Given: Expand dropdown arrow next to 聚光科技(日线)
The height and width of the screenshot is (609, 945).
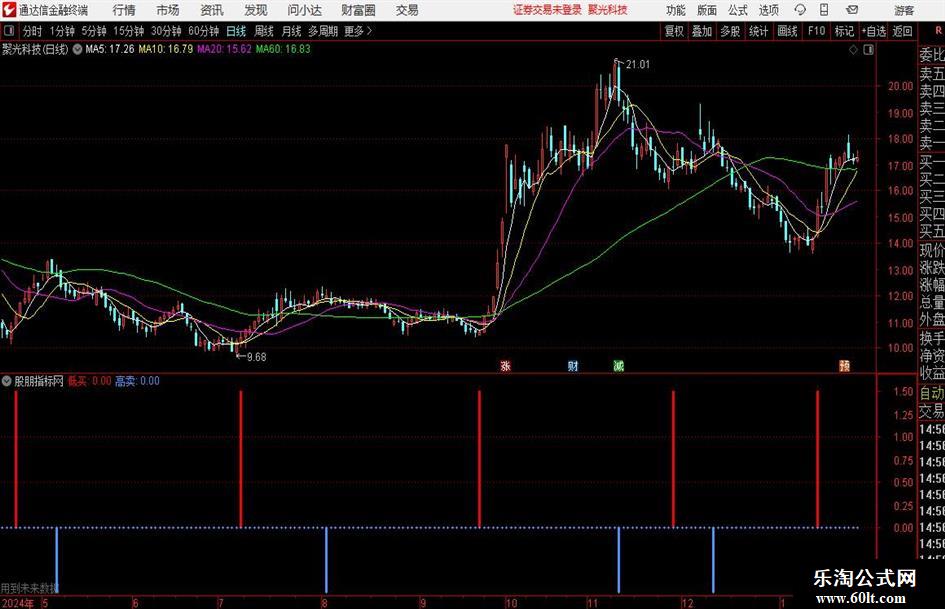Looking at the screenshot, I should pyautogui.click(x=77, y=49).
